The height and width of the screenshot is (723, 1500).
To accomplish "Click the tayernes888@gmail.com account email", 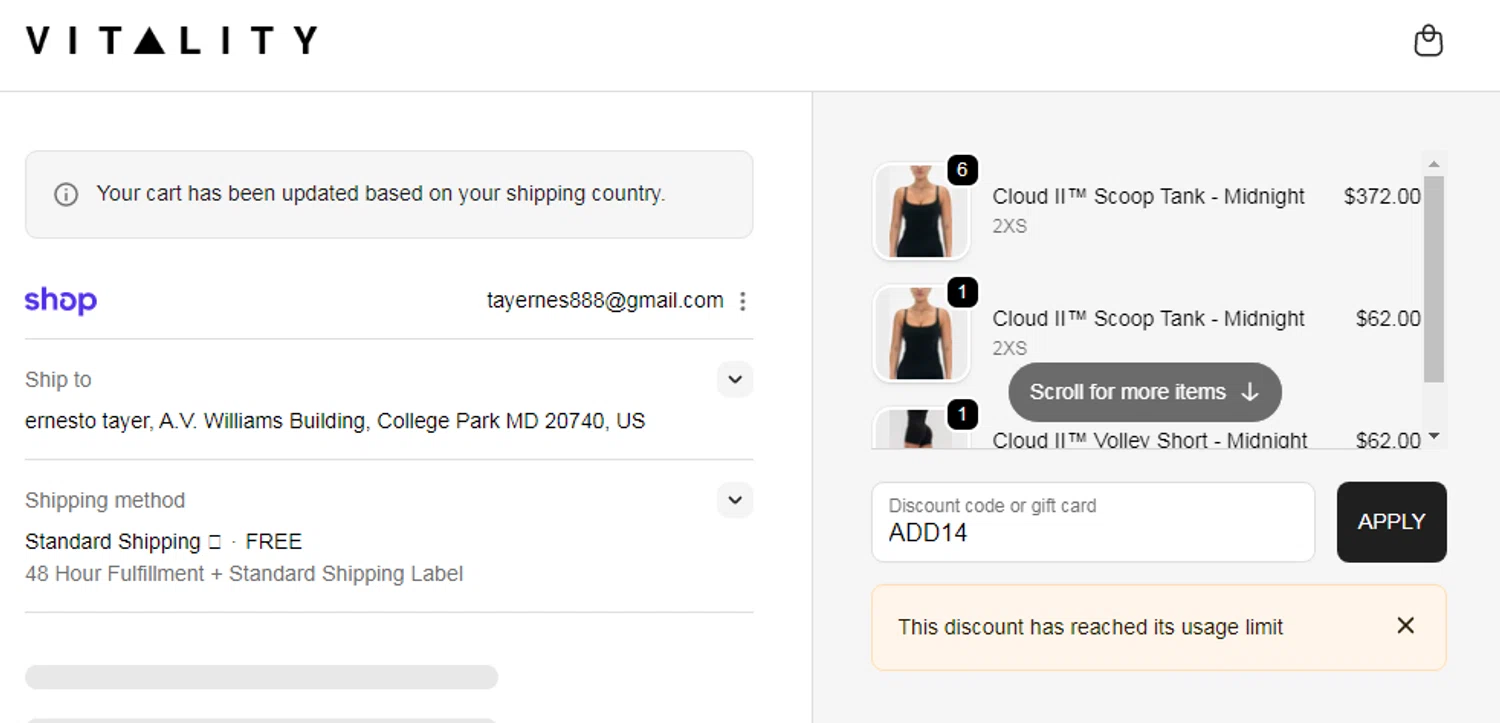I will click(605, 300).
